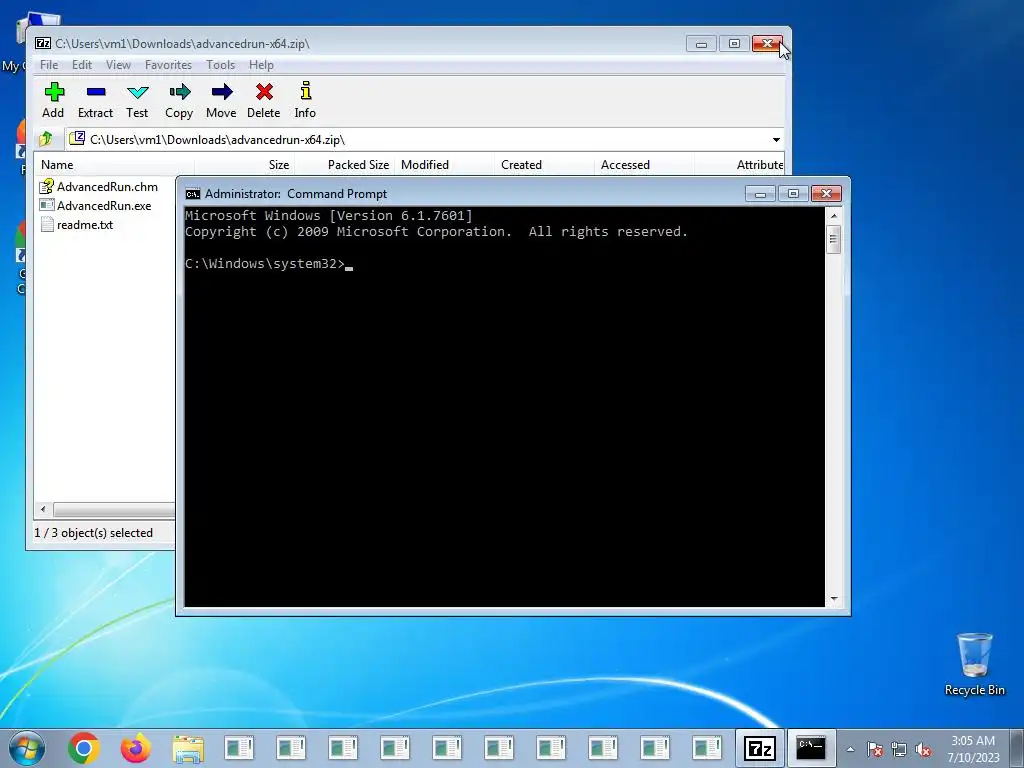
Task: Open the View menu
Action: click(118, 65)
